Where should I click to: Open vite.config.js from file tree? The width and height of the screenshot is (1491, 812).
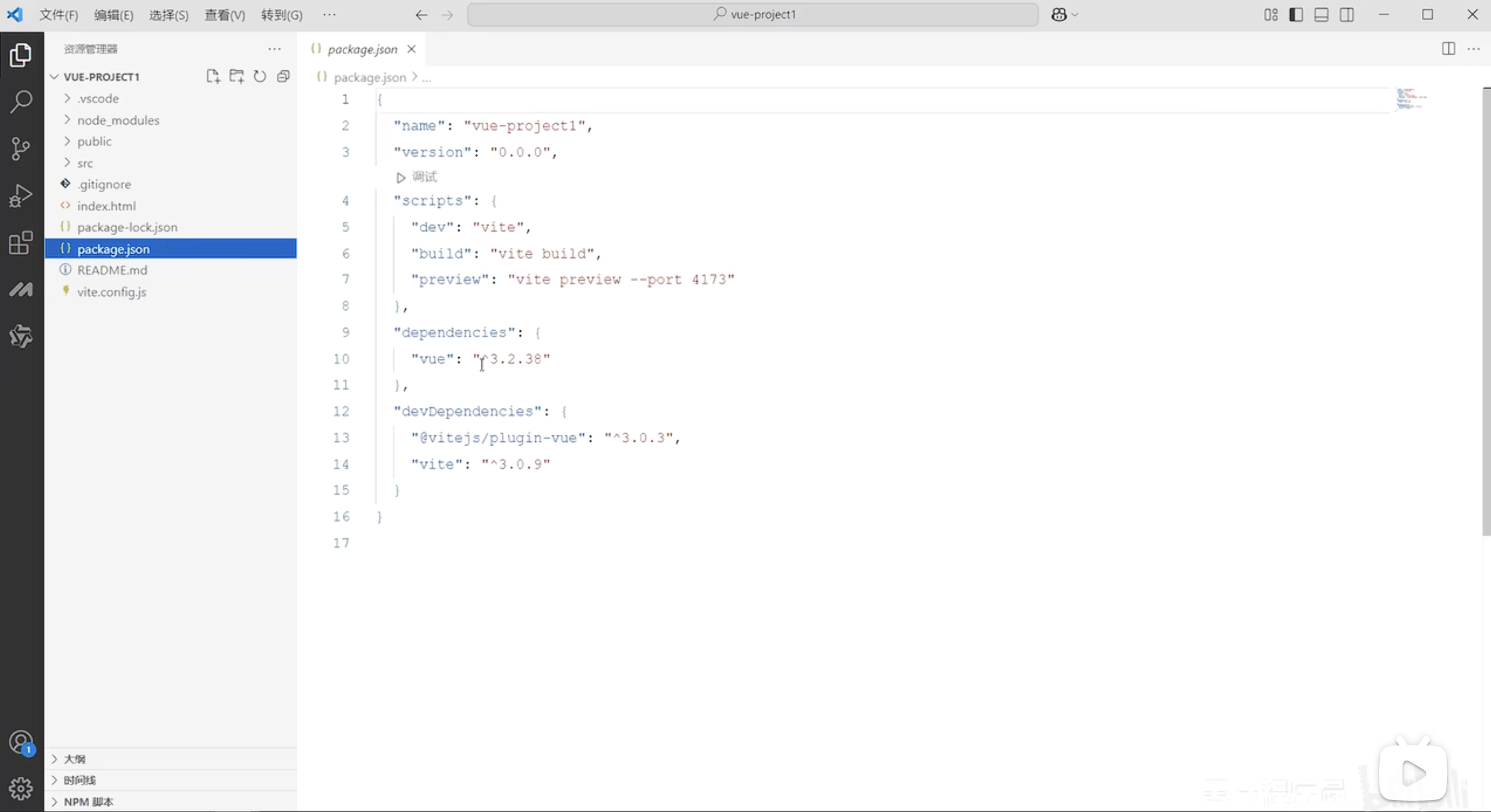tap(112, 292)
